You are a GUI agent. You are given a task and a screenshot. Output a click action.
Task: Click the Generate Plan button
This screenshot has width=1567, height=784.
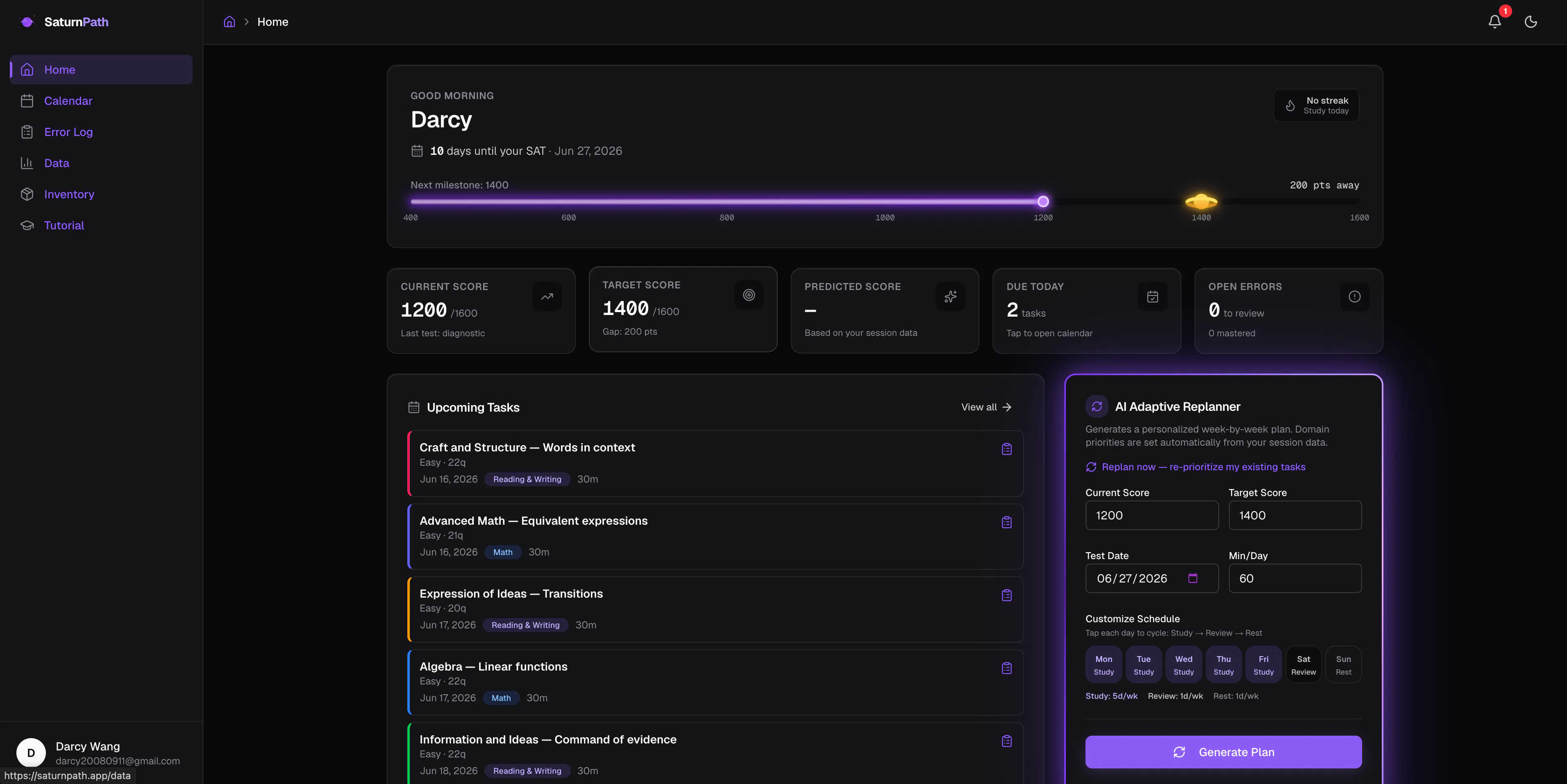1223,752
